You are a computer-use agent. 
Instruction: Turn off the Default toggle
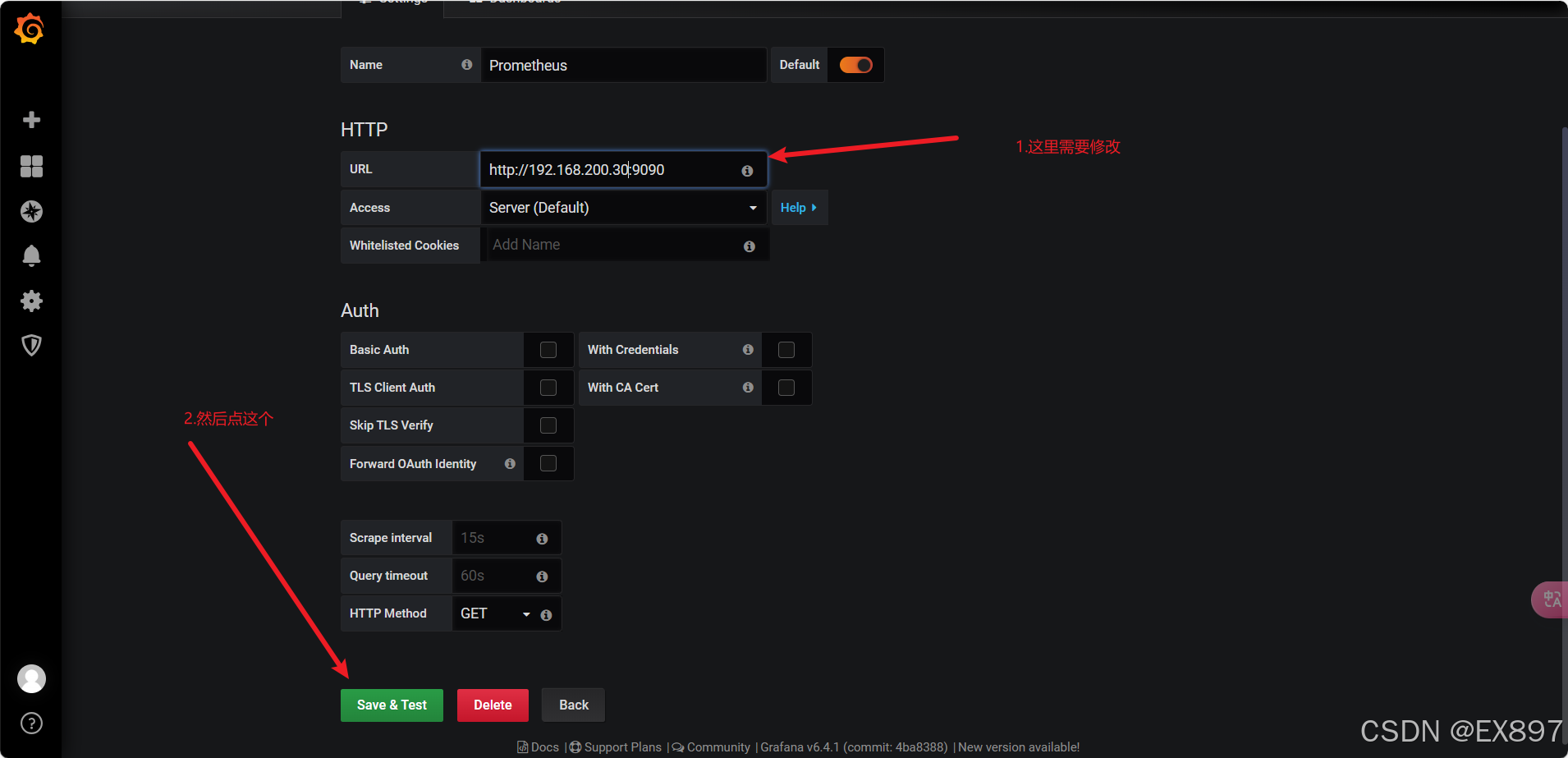[x=855, y=65]
